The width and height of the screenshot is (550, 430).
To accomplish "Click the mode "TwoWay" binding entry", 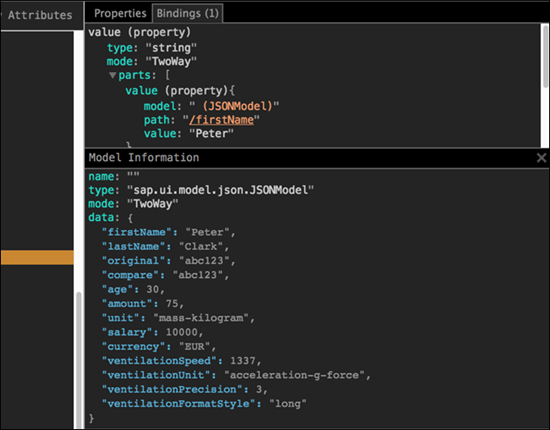I will point(152,61).
